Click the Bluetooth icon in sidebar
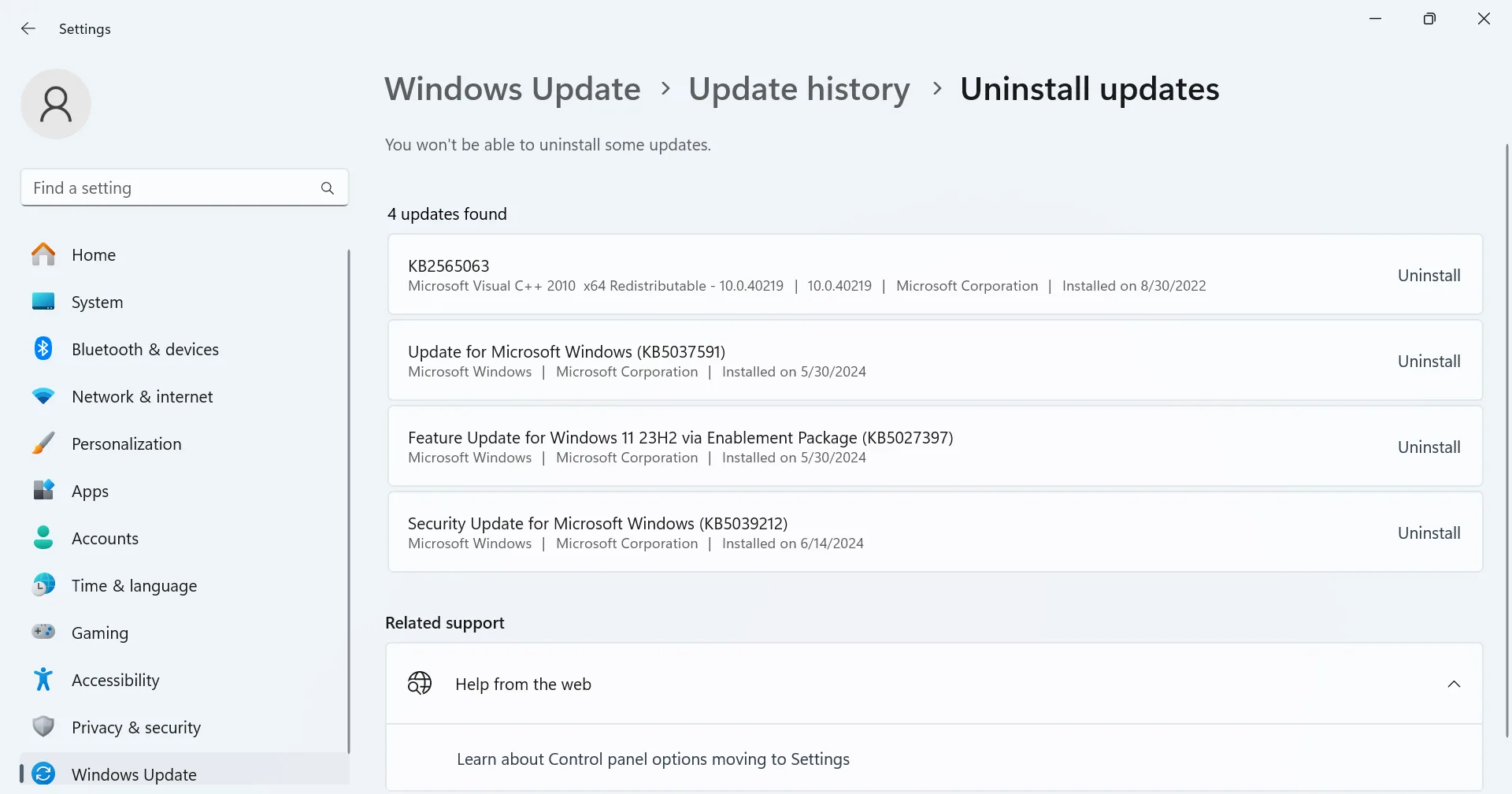This screenshot has height=794, width=1512. pos(43,348)
